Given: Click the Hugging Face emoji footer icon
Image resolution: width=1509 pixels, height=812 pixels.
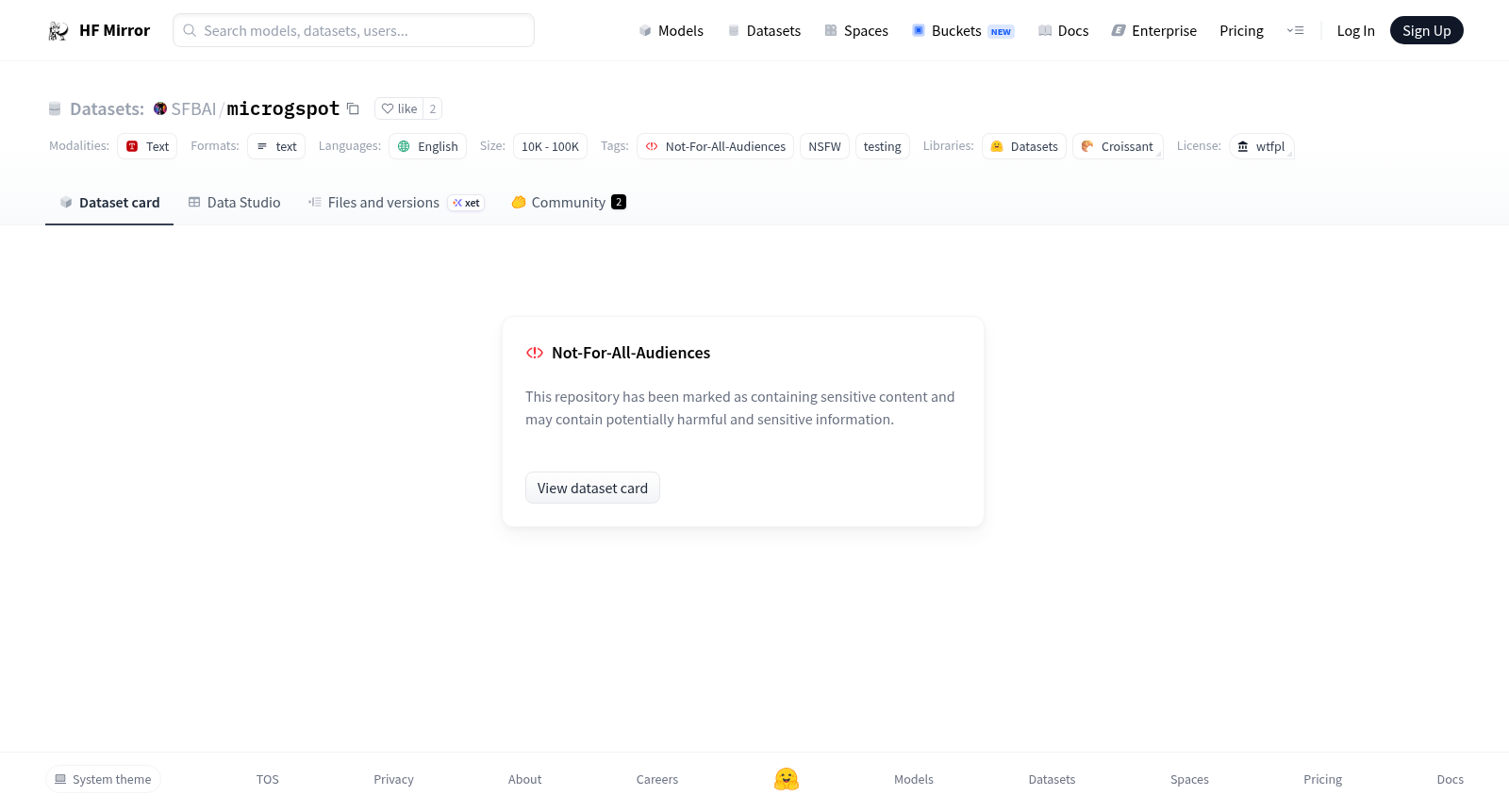Looking at the screenshot, I should pos(787,779).
